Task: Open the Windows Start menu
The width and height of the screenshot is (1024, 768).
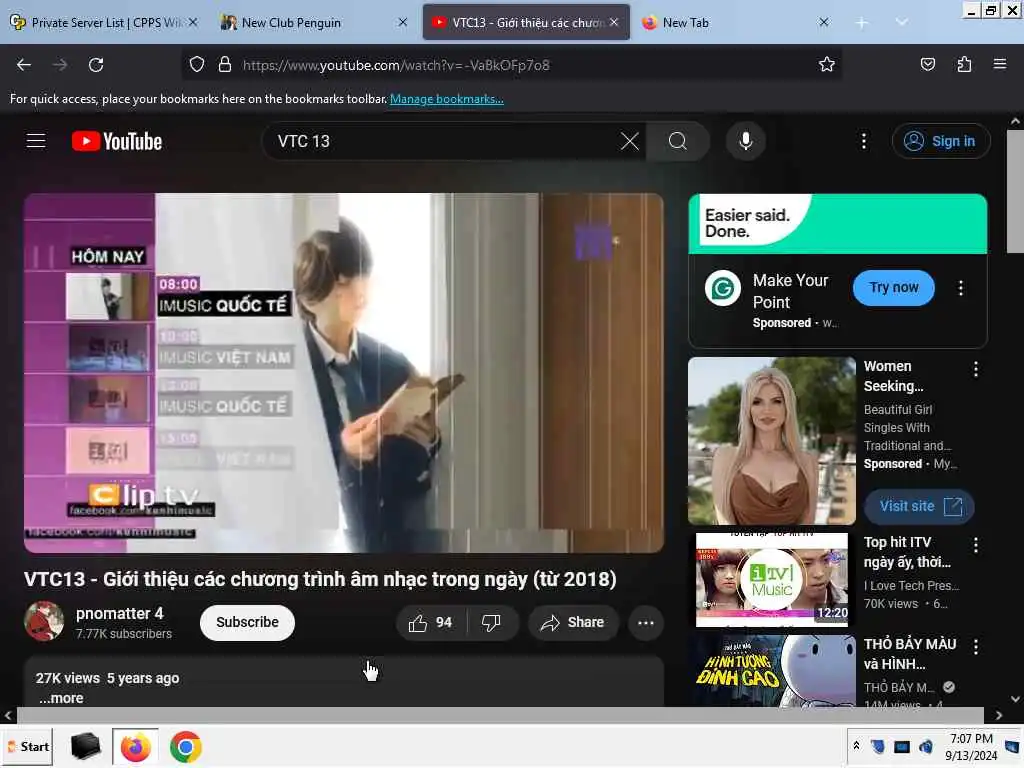Action: (x=29, y=746)
